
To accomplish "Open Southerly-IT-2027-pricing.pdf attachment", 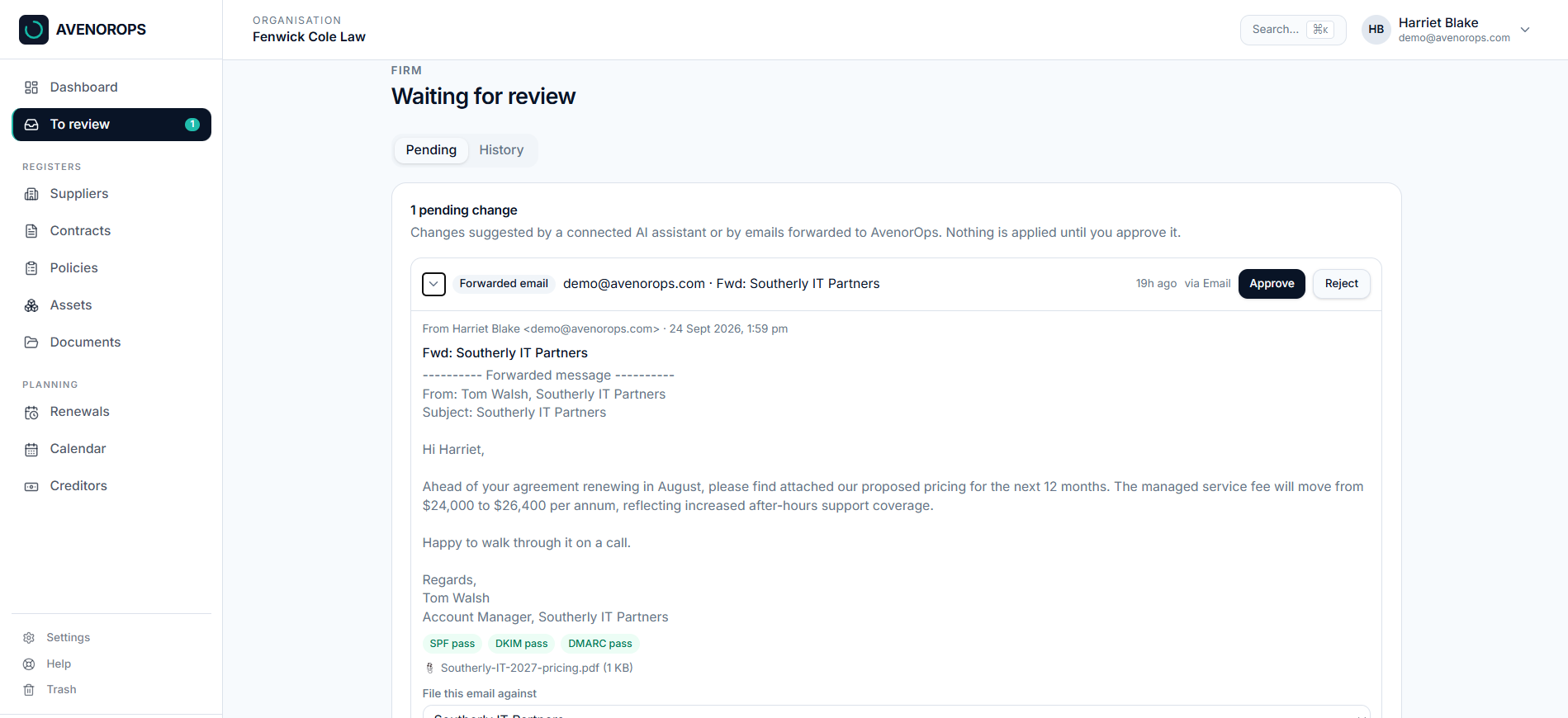I will coord(537,668).
